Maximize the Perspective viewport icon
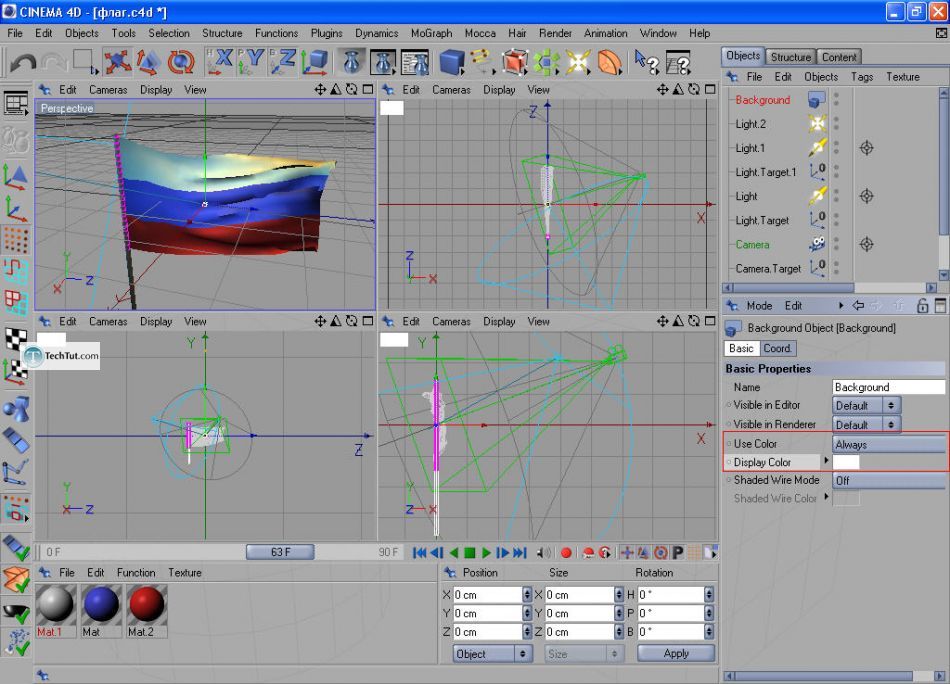The height and width of the screenshot is (684, 950). (368, 90)
